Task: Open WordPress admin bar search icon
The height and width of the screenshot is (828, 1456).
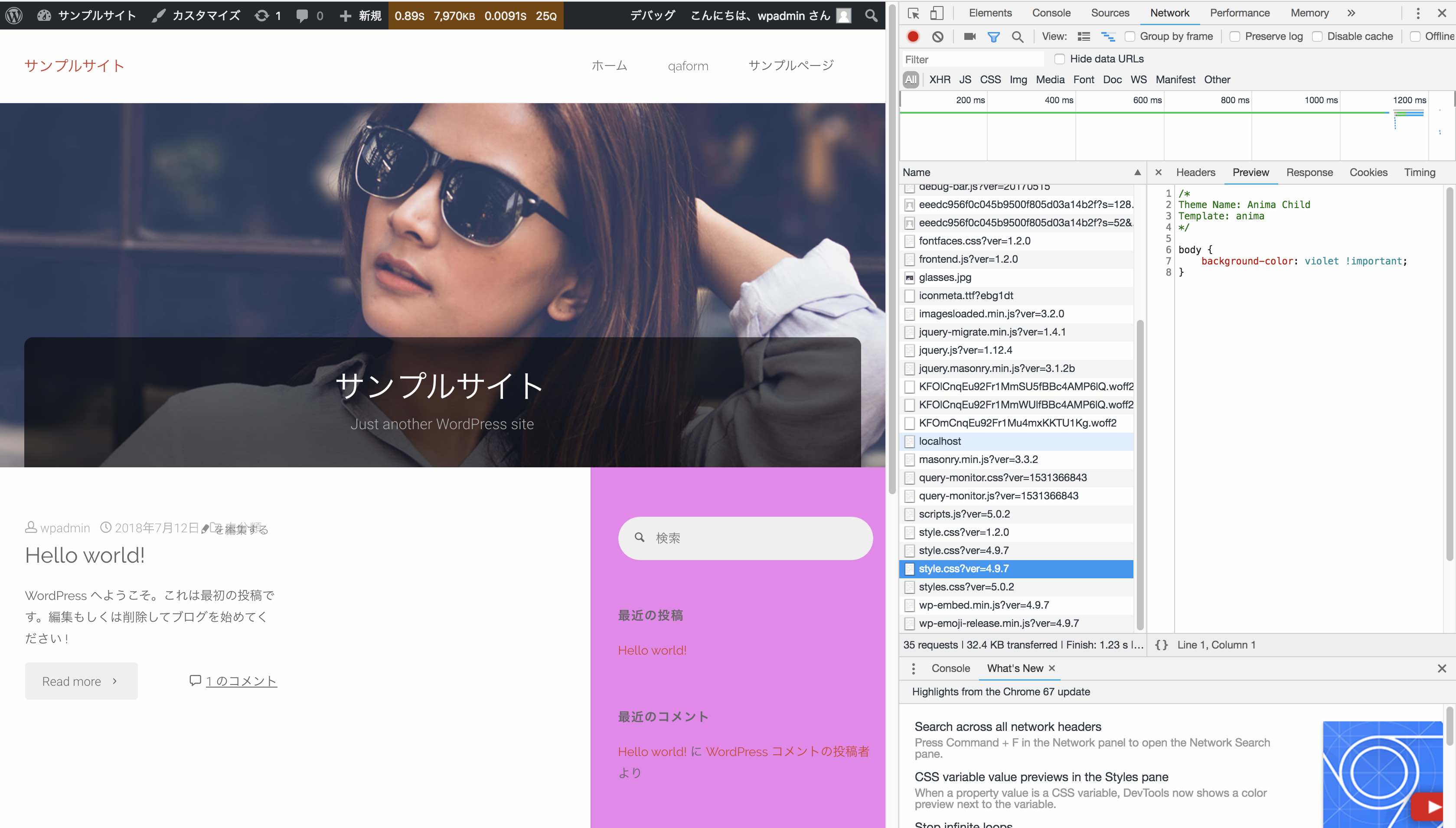Action: click(871, 15)
